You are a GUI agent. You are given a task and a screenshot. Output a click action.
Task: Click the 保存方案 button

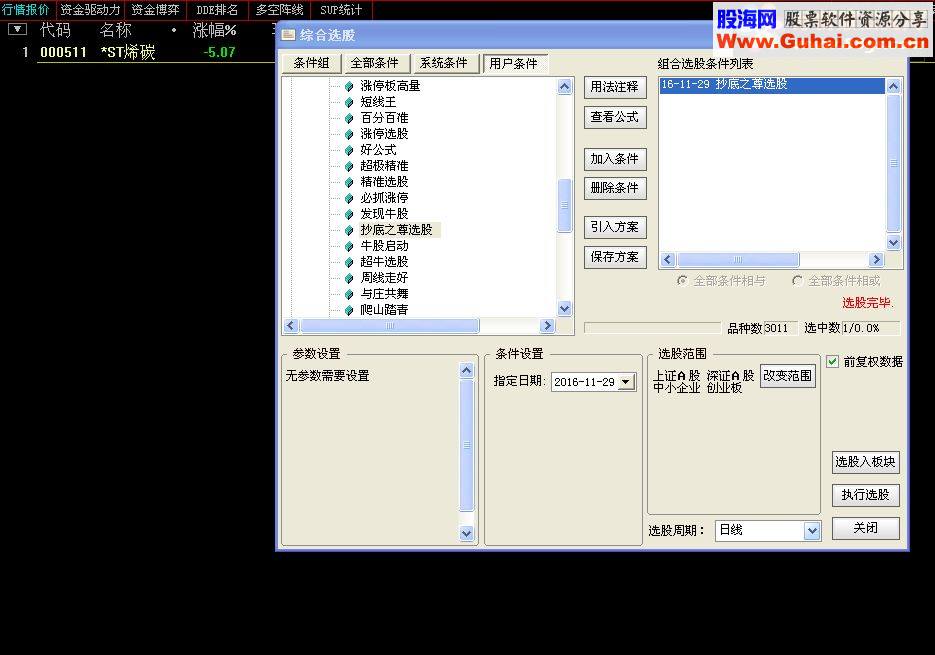pyautogui.click(x=615, y=257)
